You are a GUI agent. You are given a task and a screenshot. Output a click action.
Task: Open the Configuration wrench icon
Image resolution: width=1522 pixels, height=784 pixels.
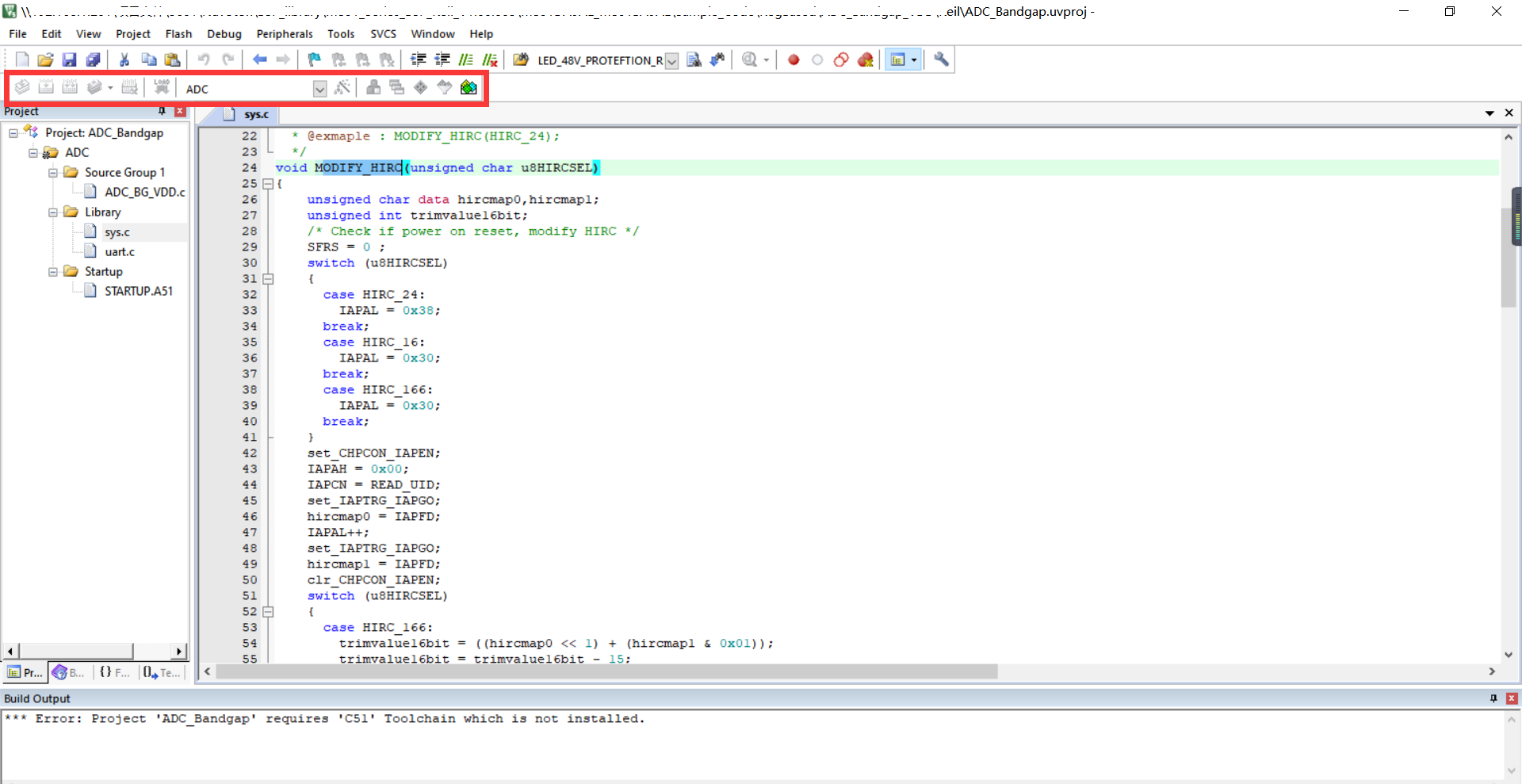941,60
